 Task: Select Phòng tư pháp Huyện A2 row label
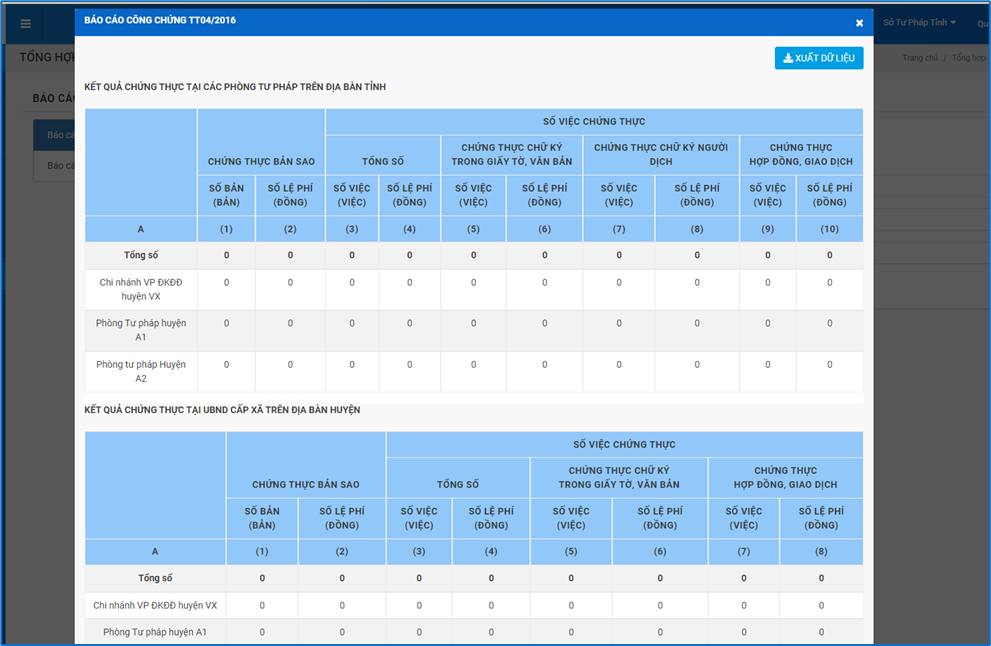pyautogui.click(x=141, y=371)
